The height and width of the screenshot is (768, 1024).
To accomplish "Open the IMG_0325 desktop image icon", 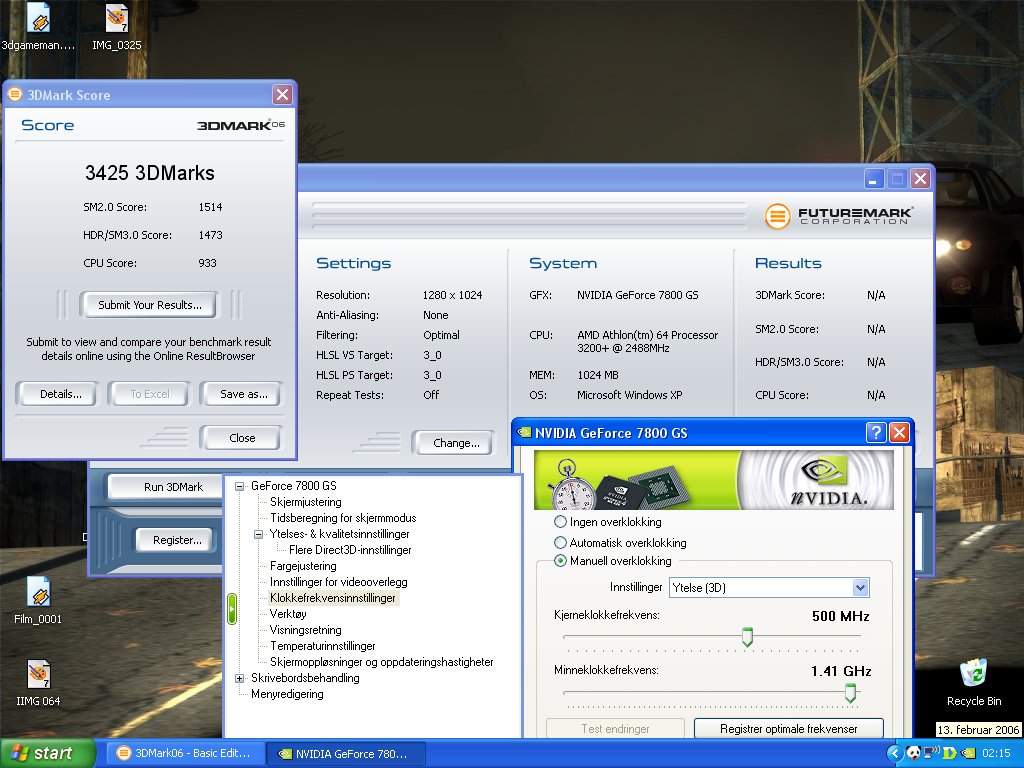I will coord(116,18).
